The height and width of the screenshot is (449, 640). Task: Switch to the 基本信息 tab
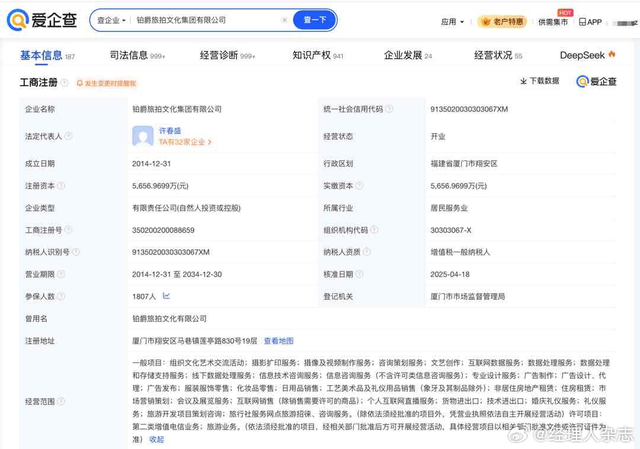(47, 55)
